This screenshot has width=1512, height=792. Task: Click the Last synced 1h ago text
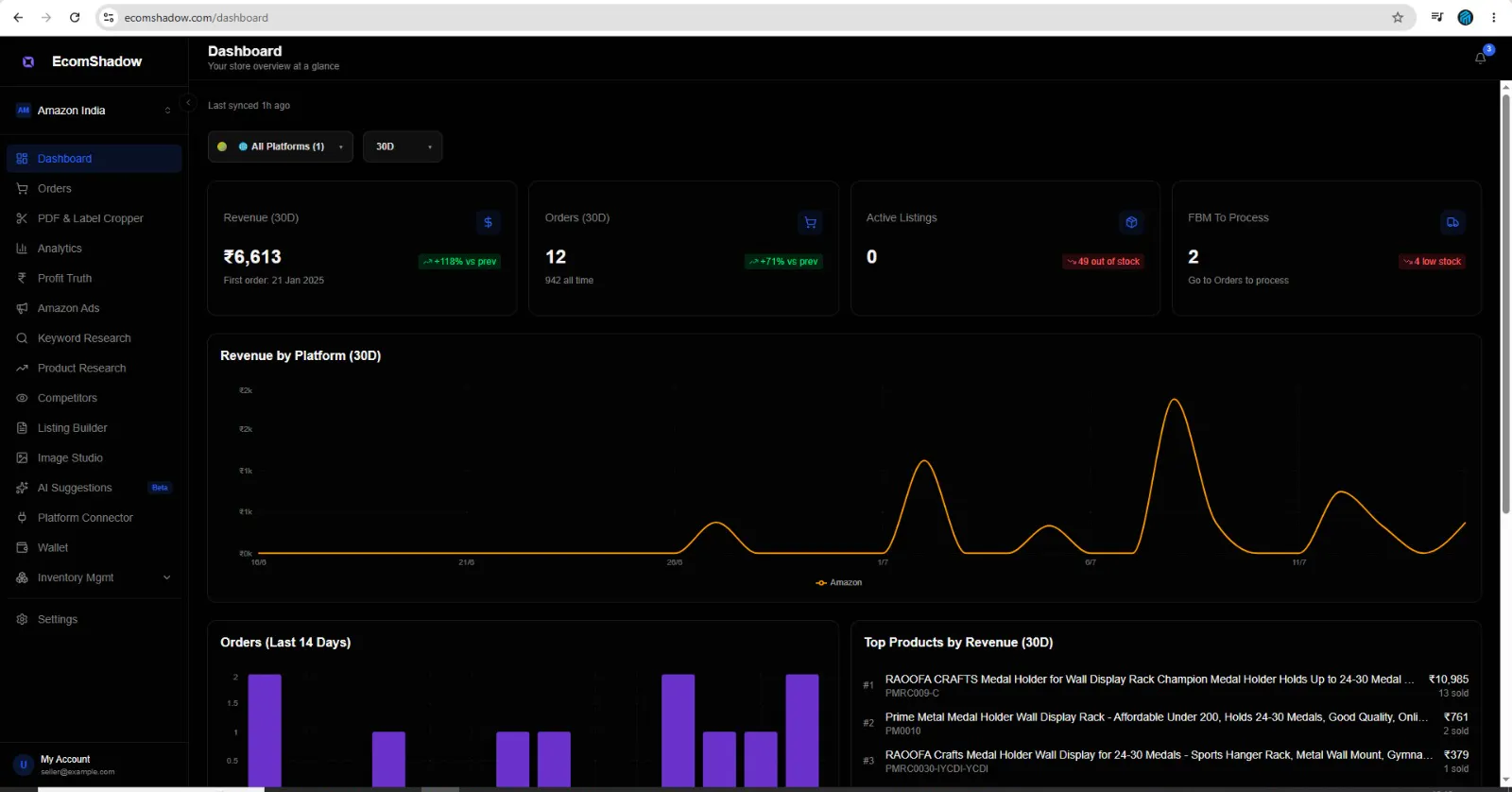[249, 106]
